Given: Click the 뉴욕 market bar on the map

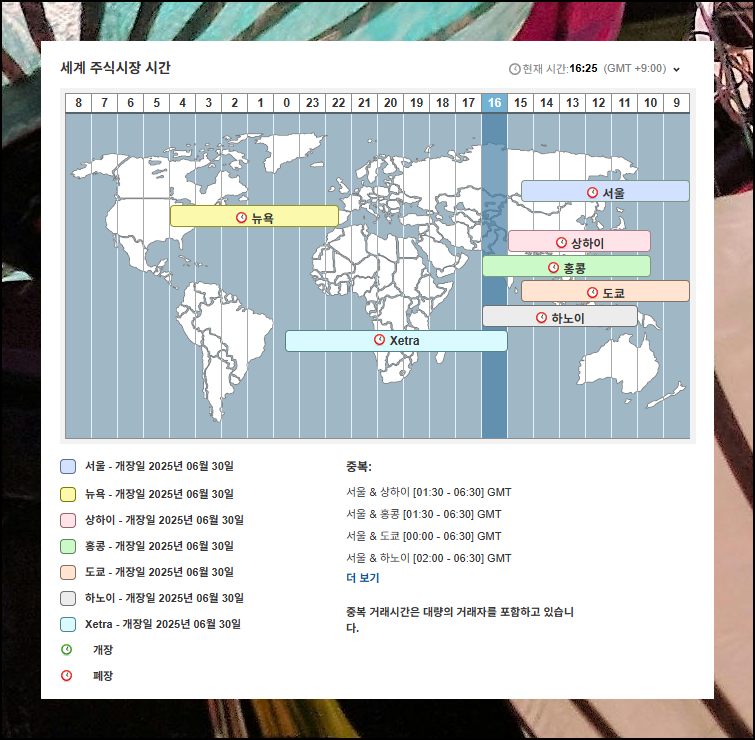Looking at the screenshot, I should (x=254, y=216).
